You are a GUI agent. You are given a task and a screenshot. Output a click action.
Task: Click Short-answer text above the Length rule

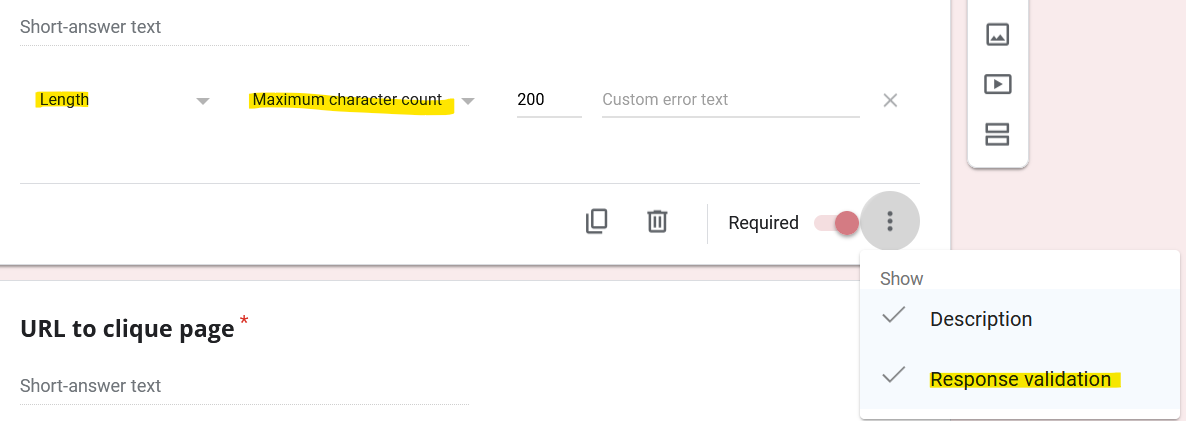coord(91,27)
